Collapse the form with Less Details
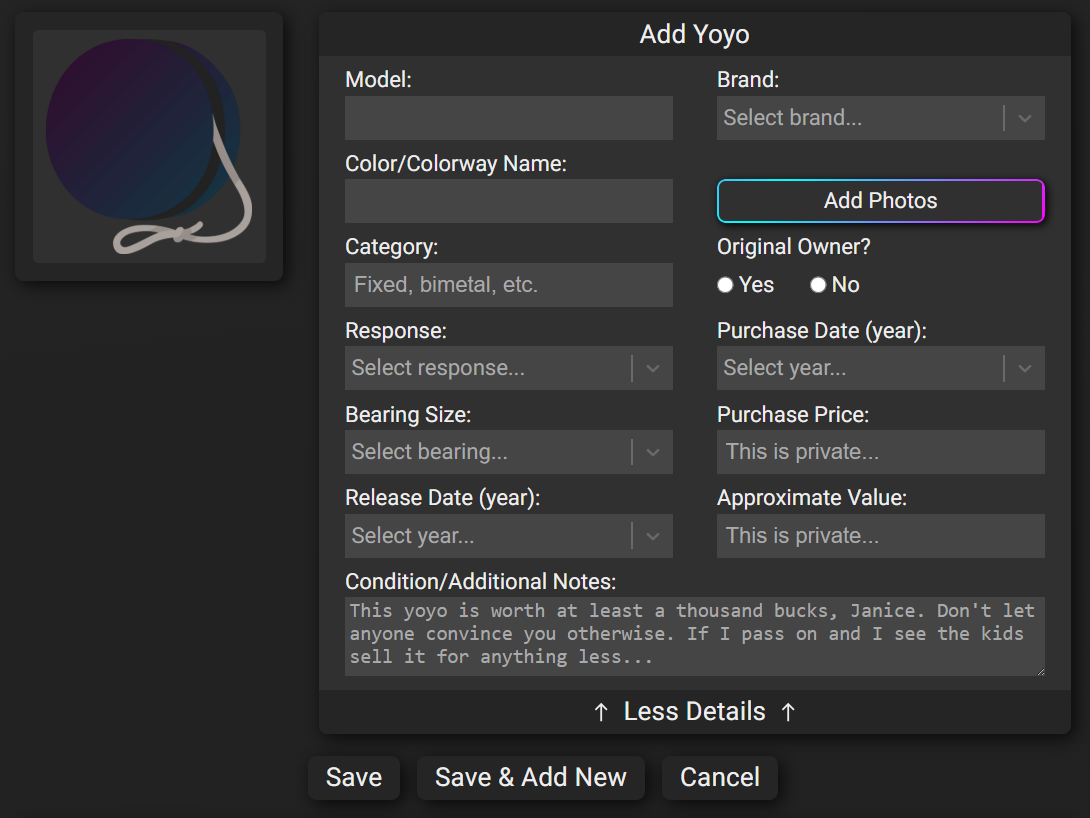Screen dimensions: 1090x818 click(x=694, y=712)
